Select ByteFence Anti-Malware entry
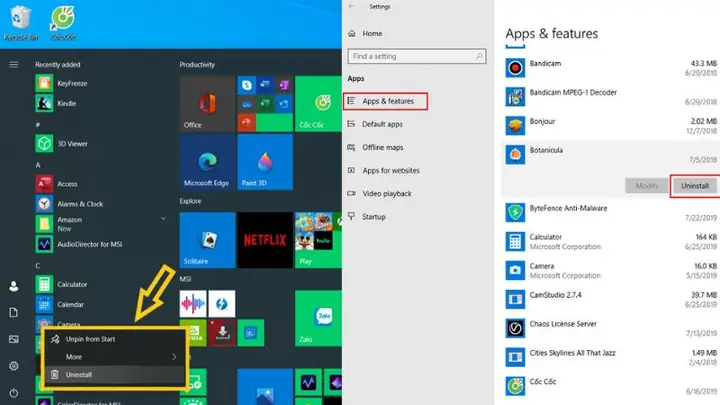Viewport: 720px width, 405px height. (610, 213)
